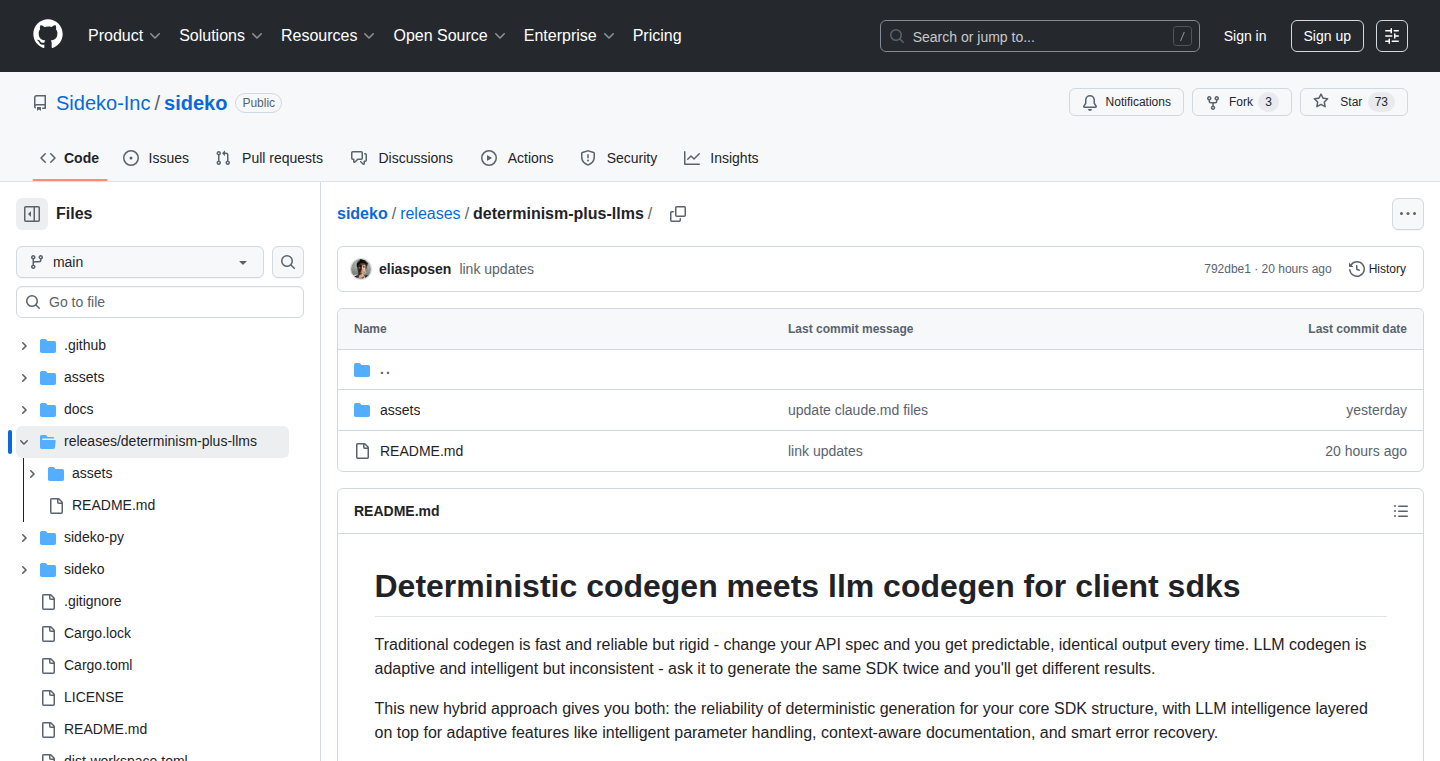This screenshot has height=761, width=1440.
Task: Click the Cargo.lock file icon in tree
Action: (48, 633)
